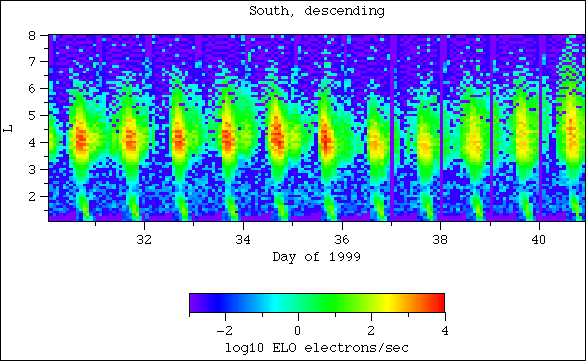
Task: Click the x-axis tick label "40"
Action: pyautogui.click(x=539, y=240)
